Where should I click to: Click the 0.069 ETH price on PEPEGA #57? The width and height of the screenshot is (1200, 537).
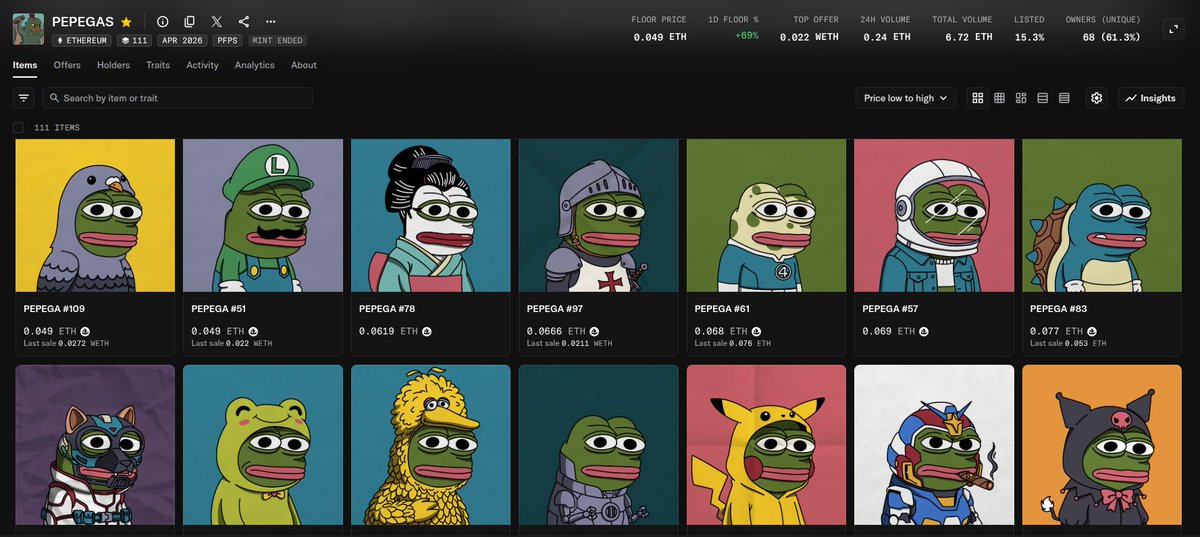pos(888,331)
